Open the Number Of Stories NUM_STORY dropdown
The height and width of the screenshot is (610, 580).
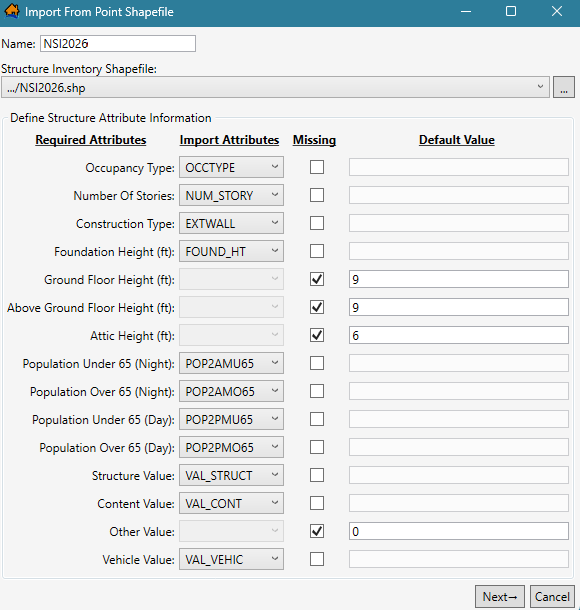pyautogui.click(x=231, y=195)
